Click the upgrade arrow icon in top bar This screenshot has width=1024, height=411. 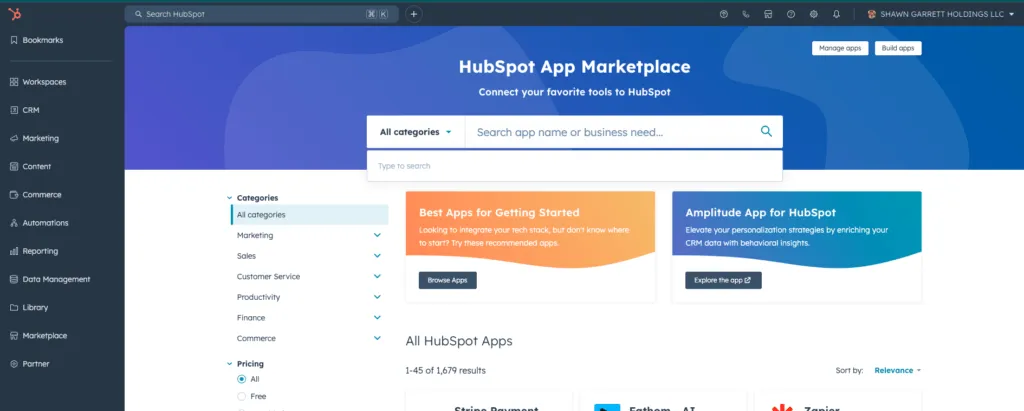coord(724,14)
